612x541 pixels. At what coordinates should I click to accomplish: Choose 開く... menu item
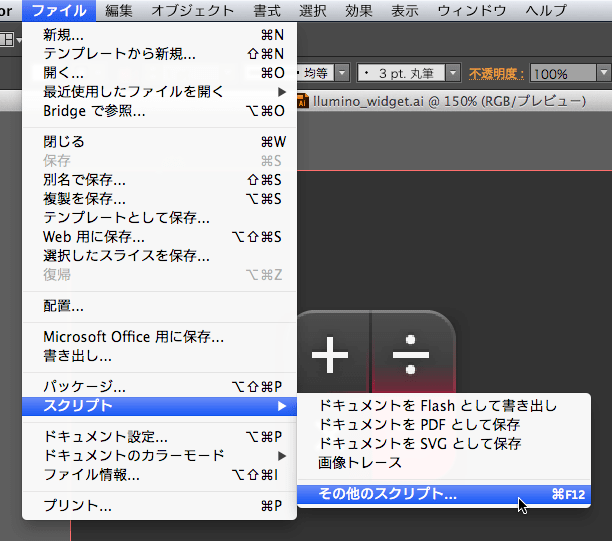tap(160, 73)
